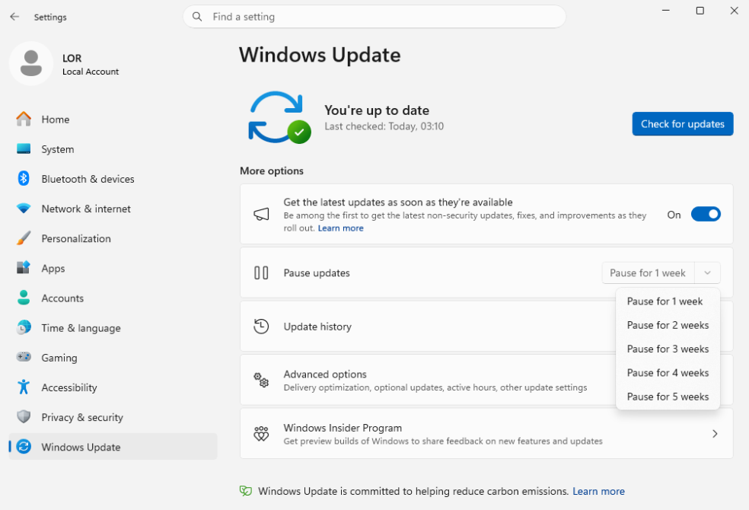Image resolution: width=749 pixels, height=510 pixels.
Task: Go to Apps settings page
Action: [x=113, y=268]
